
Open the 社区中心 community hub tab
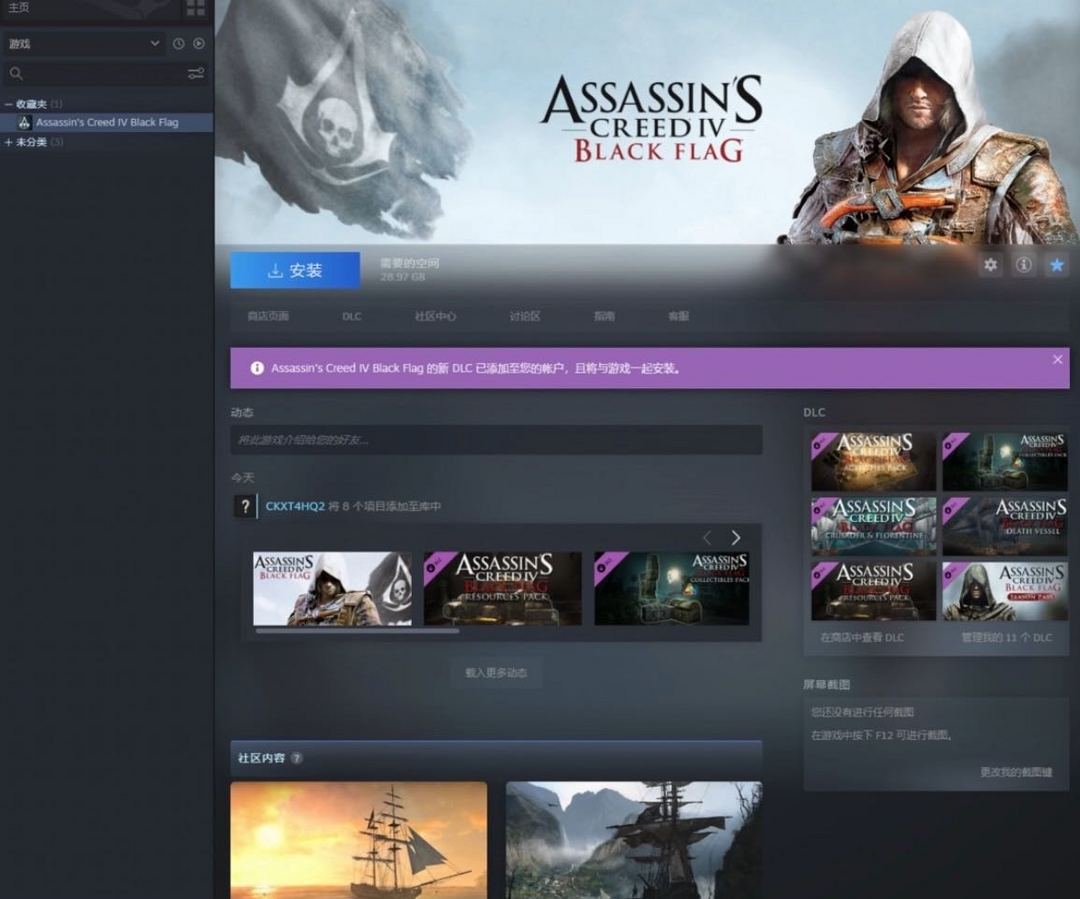pos(435,316)
